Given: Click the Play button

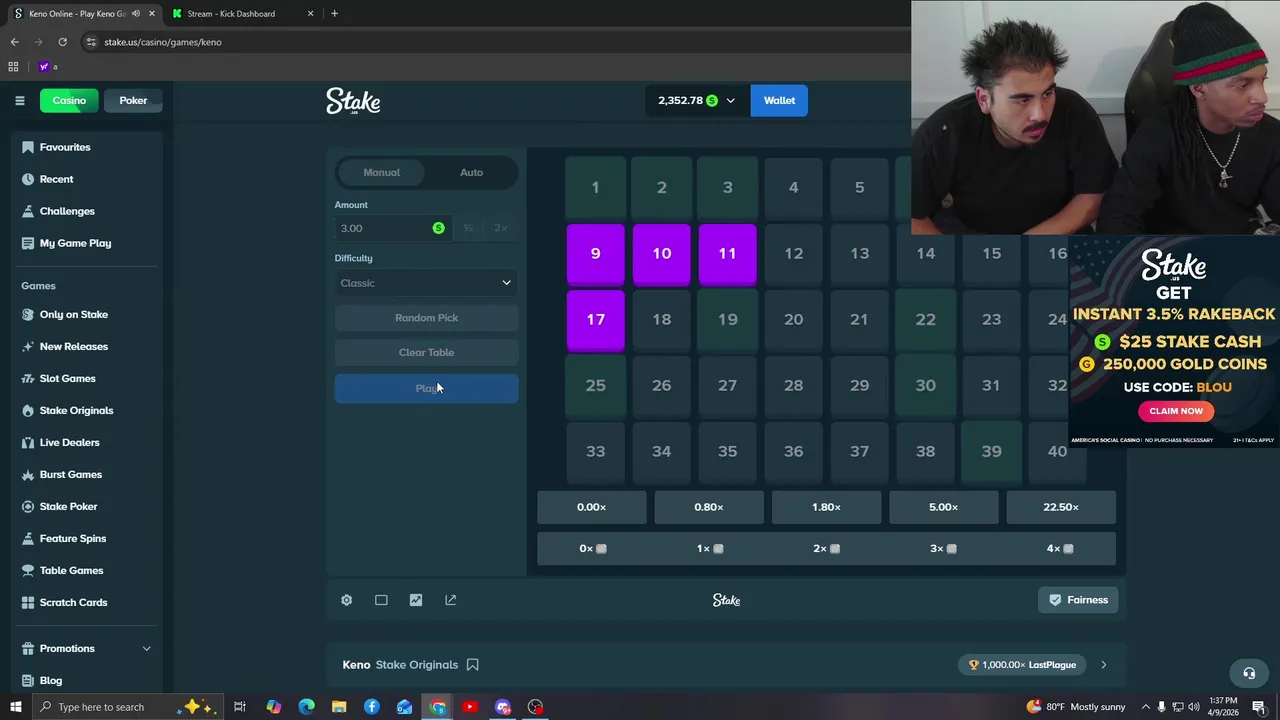Looking at the screenshot, I should coord(426,389).
